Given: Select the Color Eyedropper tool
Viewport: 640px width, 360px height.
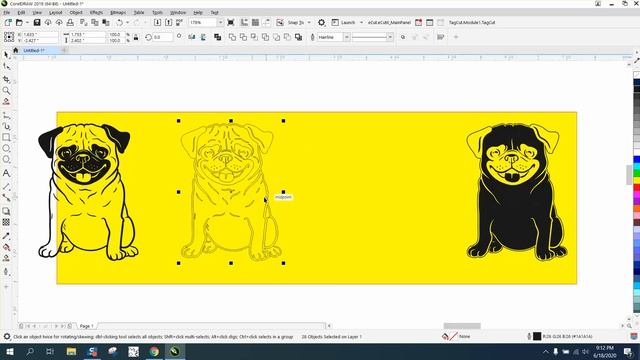Looking at the screenshot, I should point(6,236).
